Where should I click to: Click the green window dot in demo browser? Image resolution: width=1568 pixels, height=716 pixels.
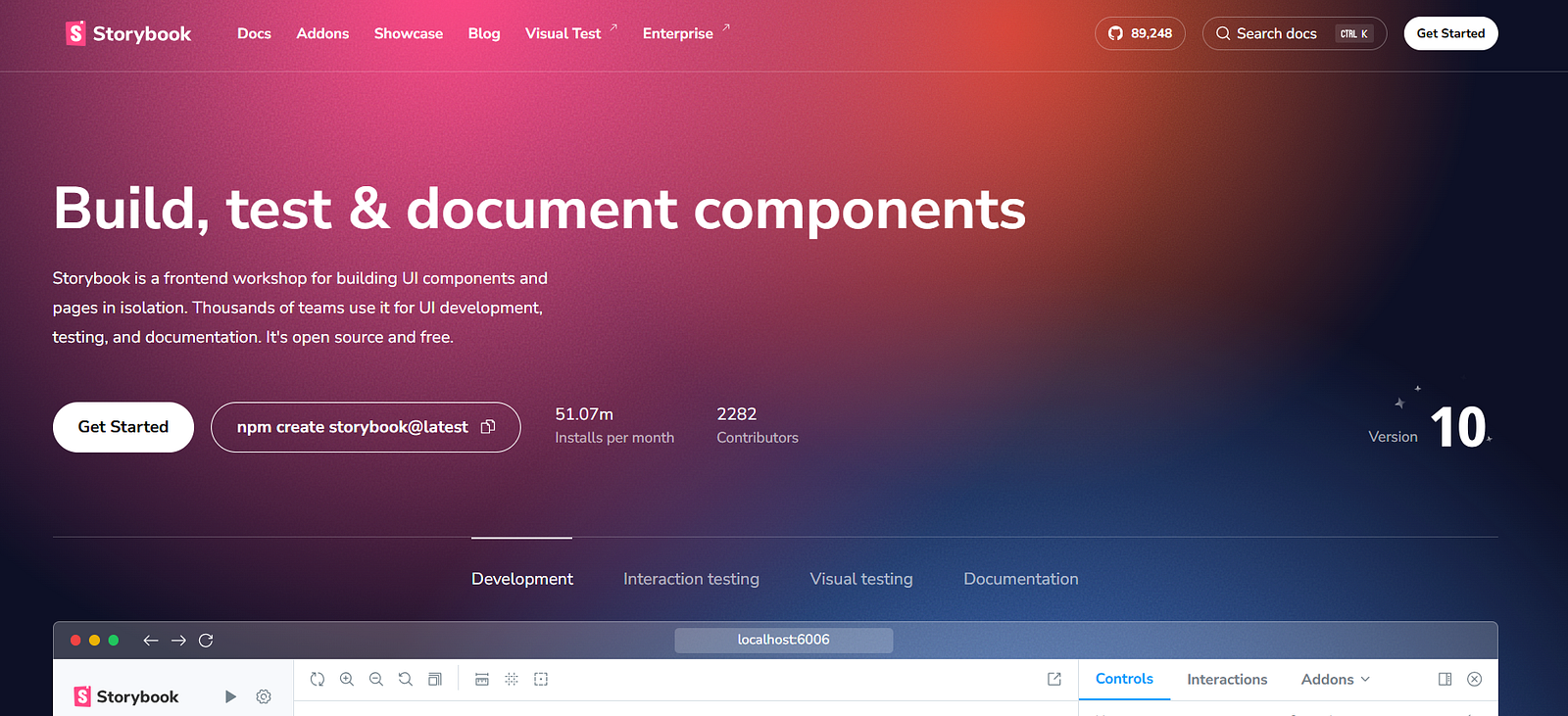pos(114,641)
